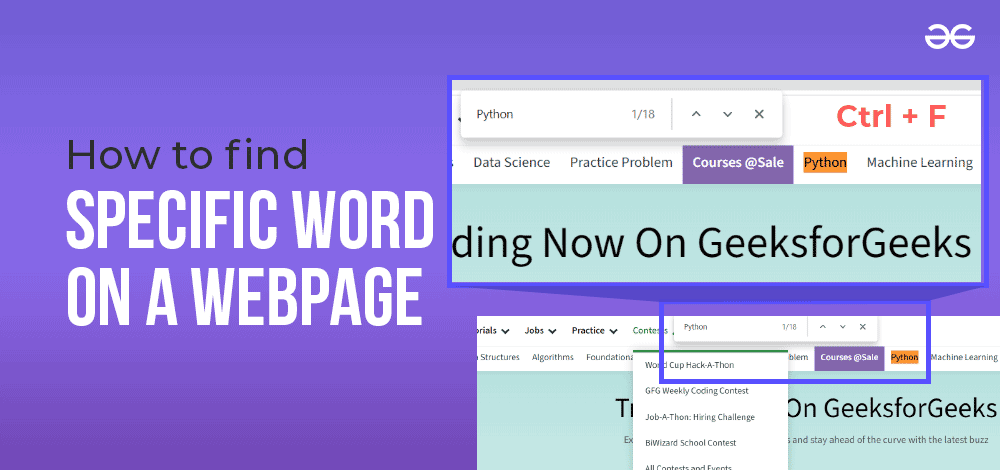Click previous-match arrow in the small find bar
The height and width of the screenshot is (470, 1000).
(x=823, y=327)
